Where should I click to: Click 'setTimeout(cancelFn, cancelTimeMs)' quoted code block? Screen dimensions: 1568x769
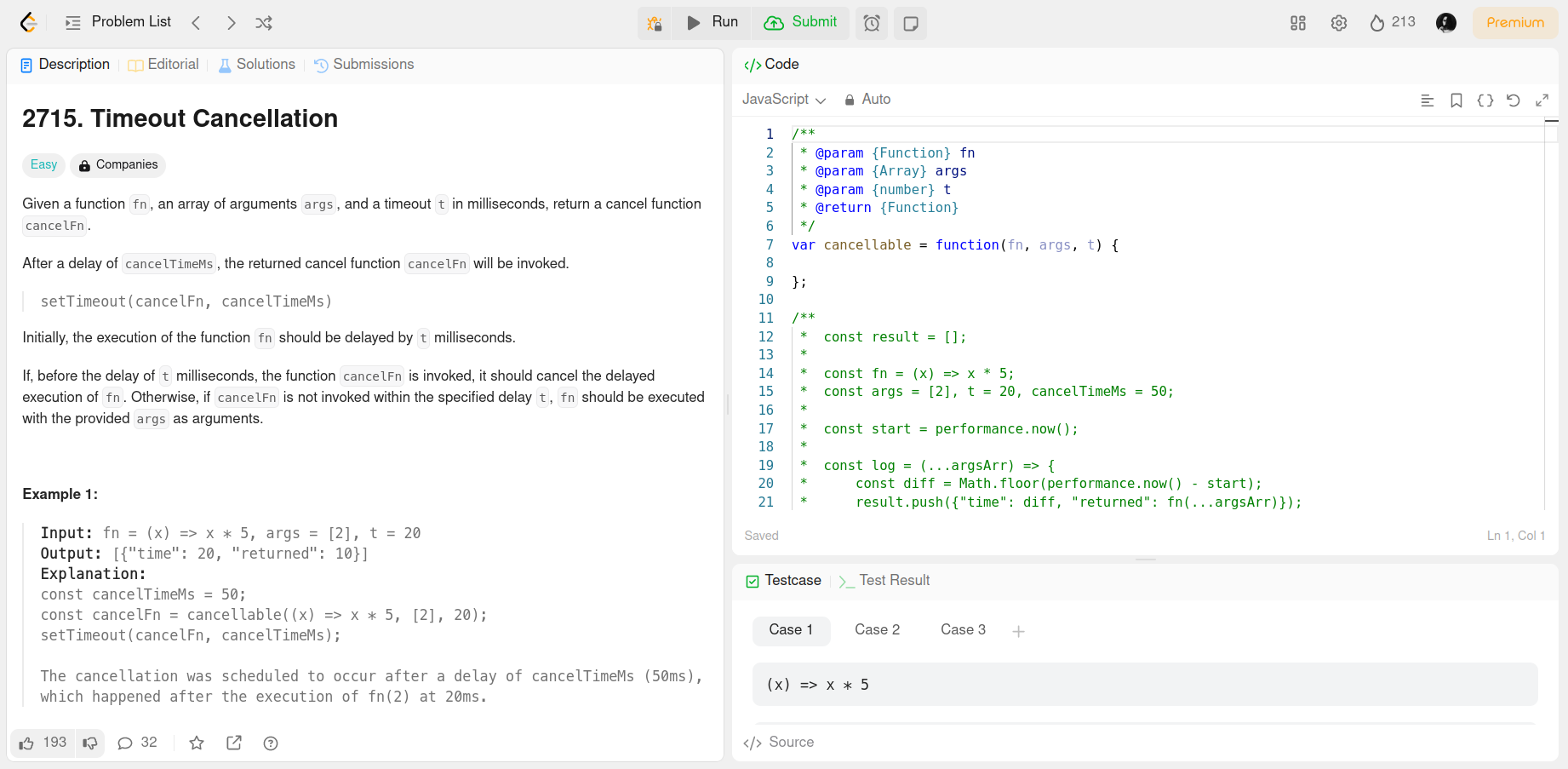tap(186, 301)
